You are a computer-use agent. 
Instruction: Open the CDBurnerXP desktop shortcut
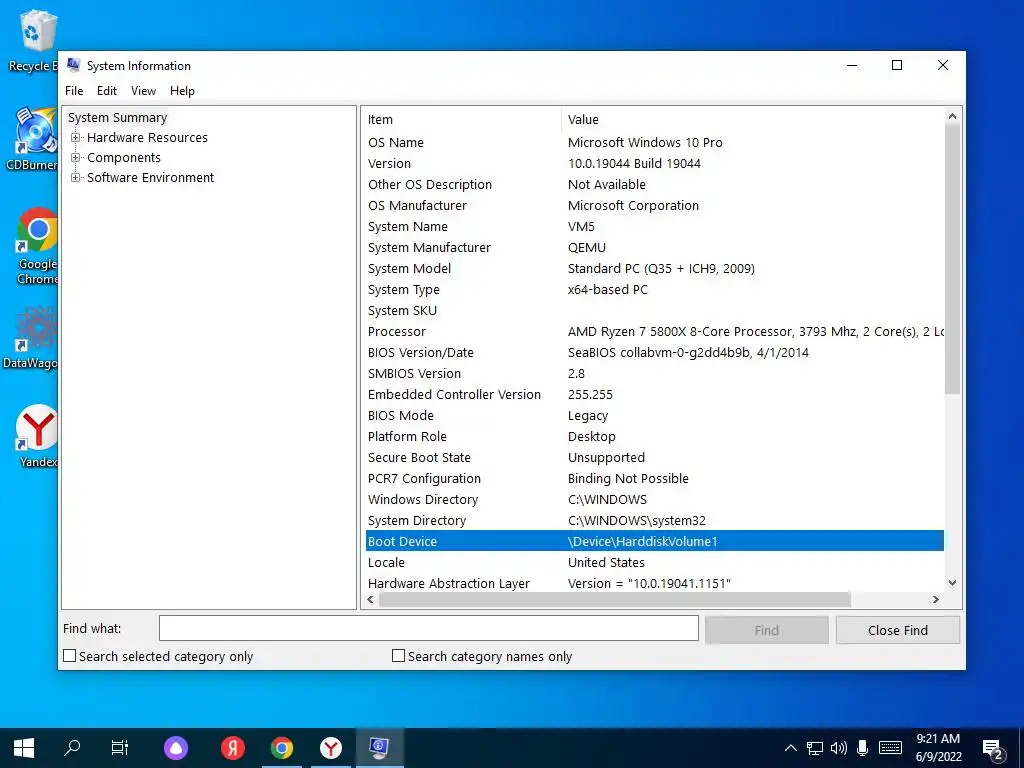(33, 138)
